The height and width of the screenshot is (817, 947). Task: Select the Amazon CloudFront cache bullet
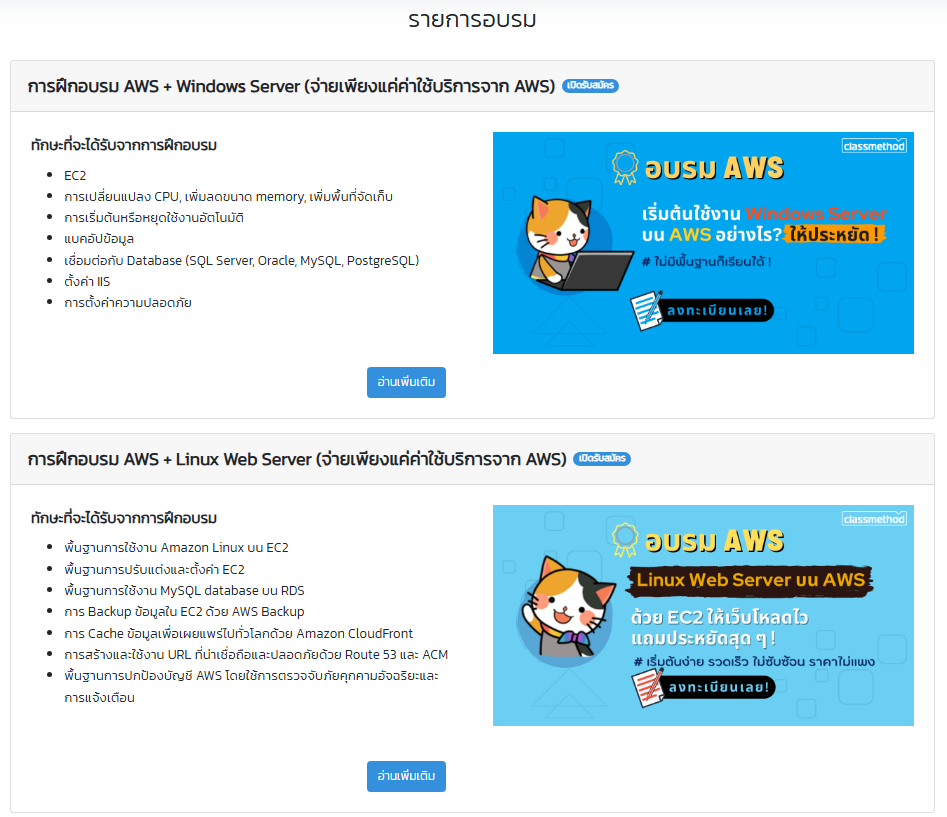pyautogui.click(x=239, y=633)
